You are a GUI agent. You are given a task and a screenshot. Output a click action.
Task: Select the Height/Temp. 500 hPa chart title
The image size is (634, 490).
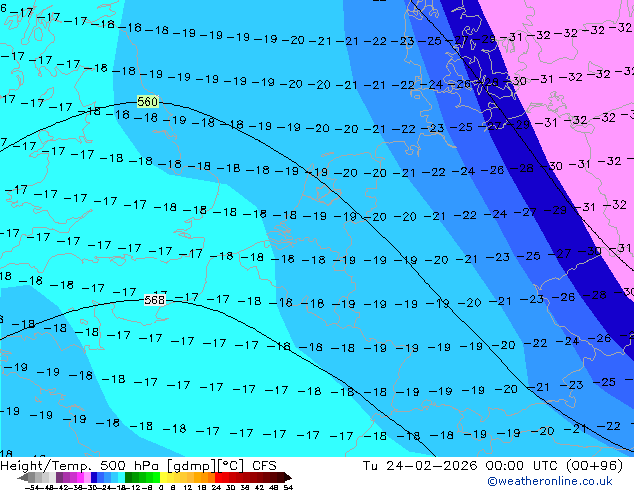pyautogui.click(x=79, y=466)
